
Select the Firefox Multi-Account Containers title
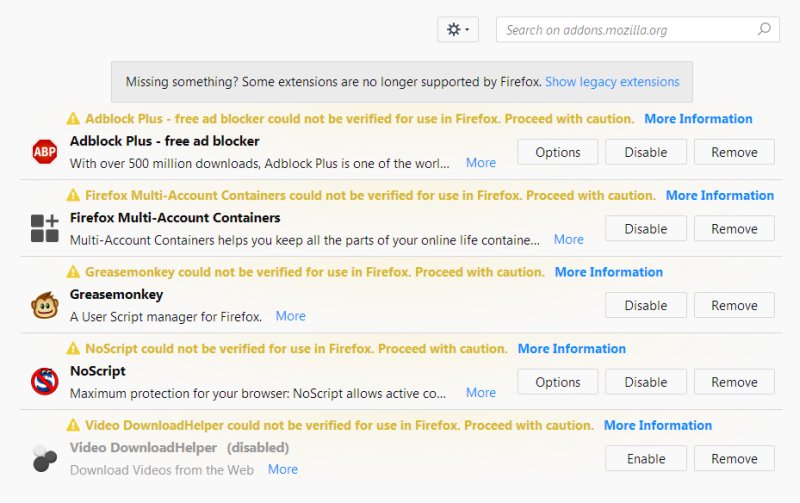coord(175,218)
